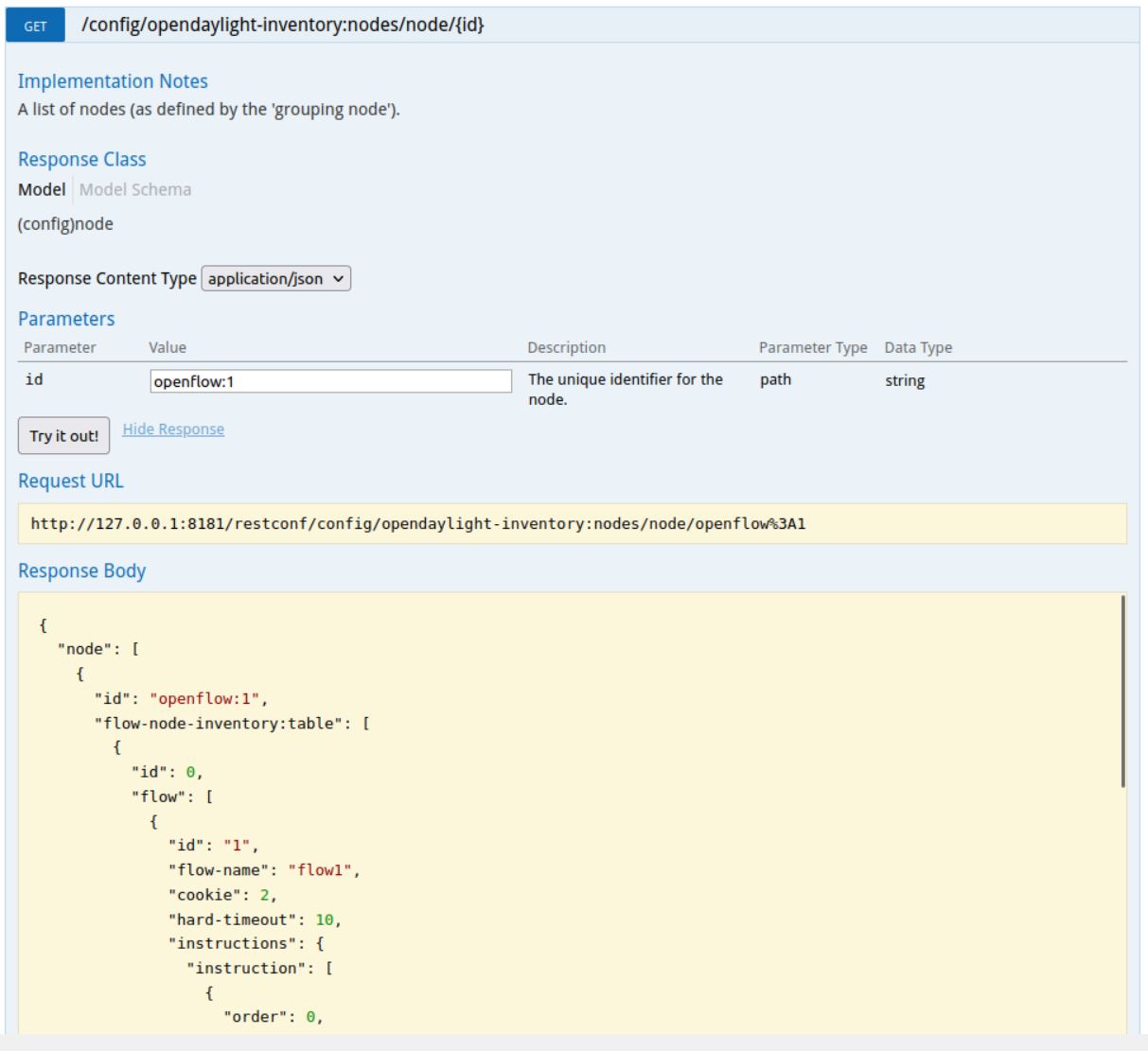Click the Parameters section heading
Image resolution: width=1148 pixels, height=1051 pixels.
tap(66, 319)
